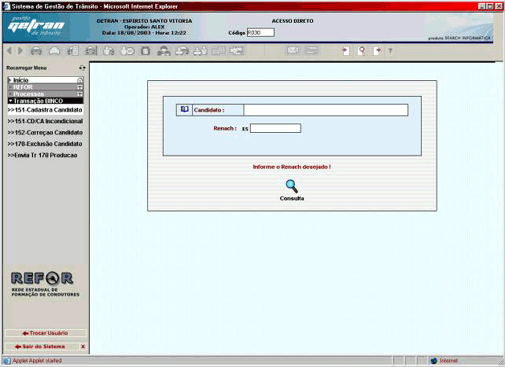505x367 pixels.
Task: Open 178-Exclusão Candidato menu entry
Action: (45, 144)
